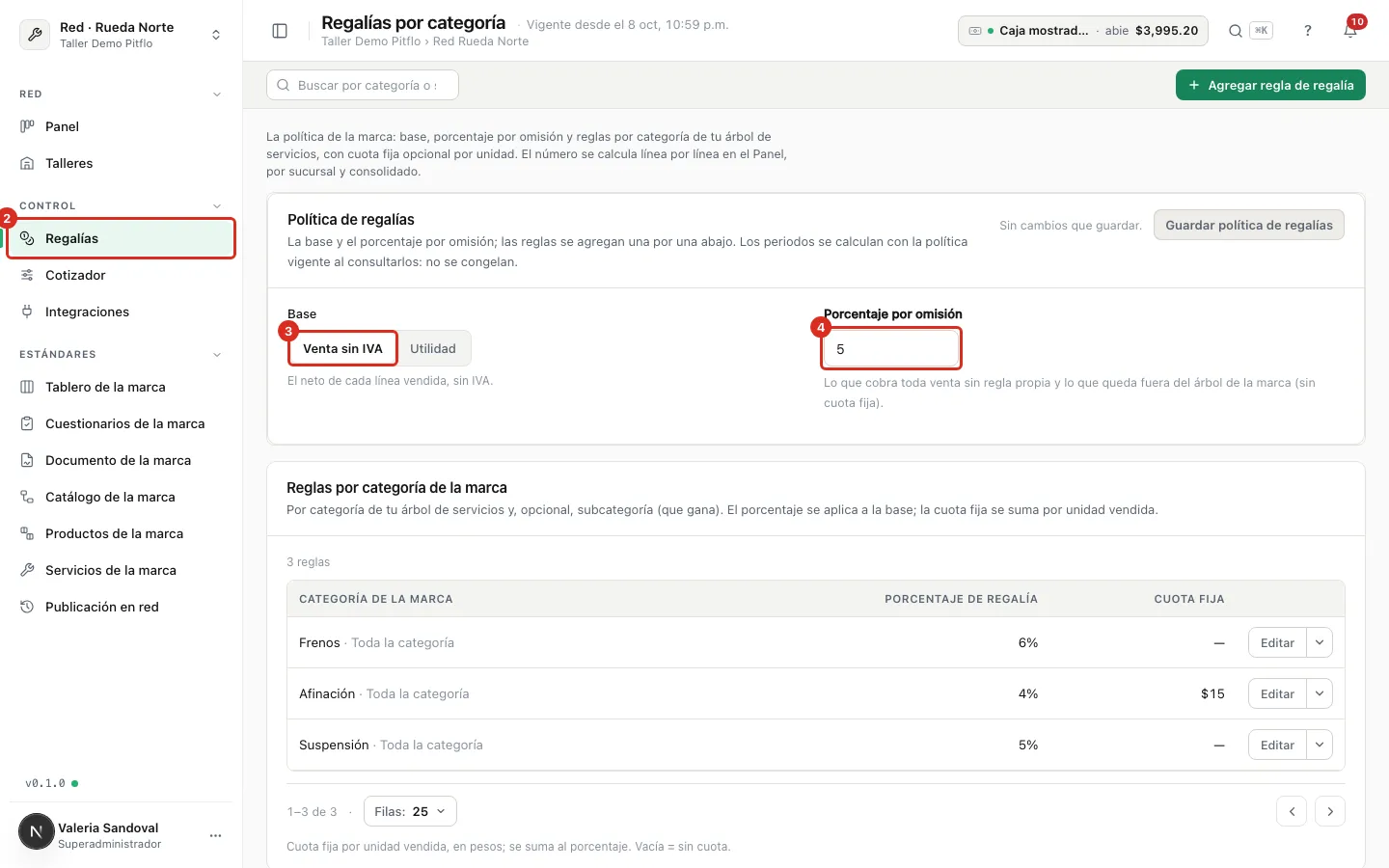The image size is (1389, 868).
Task: Open search with the magnifier icon
Action: pyautogui.click(x=1235, y=31)
